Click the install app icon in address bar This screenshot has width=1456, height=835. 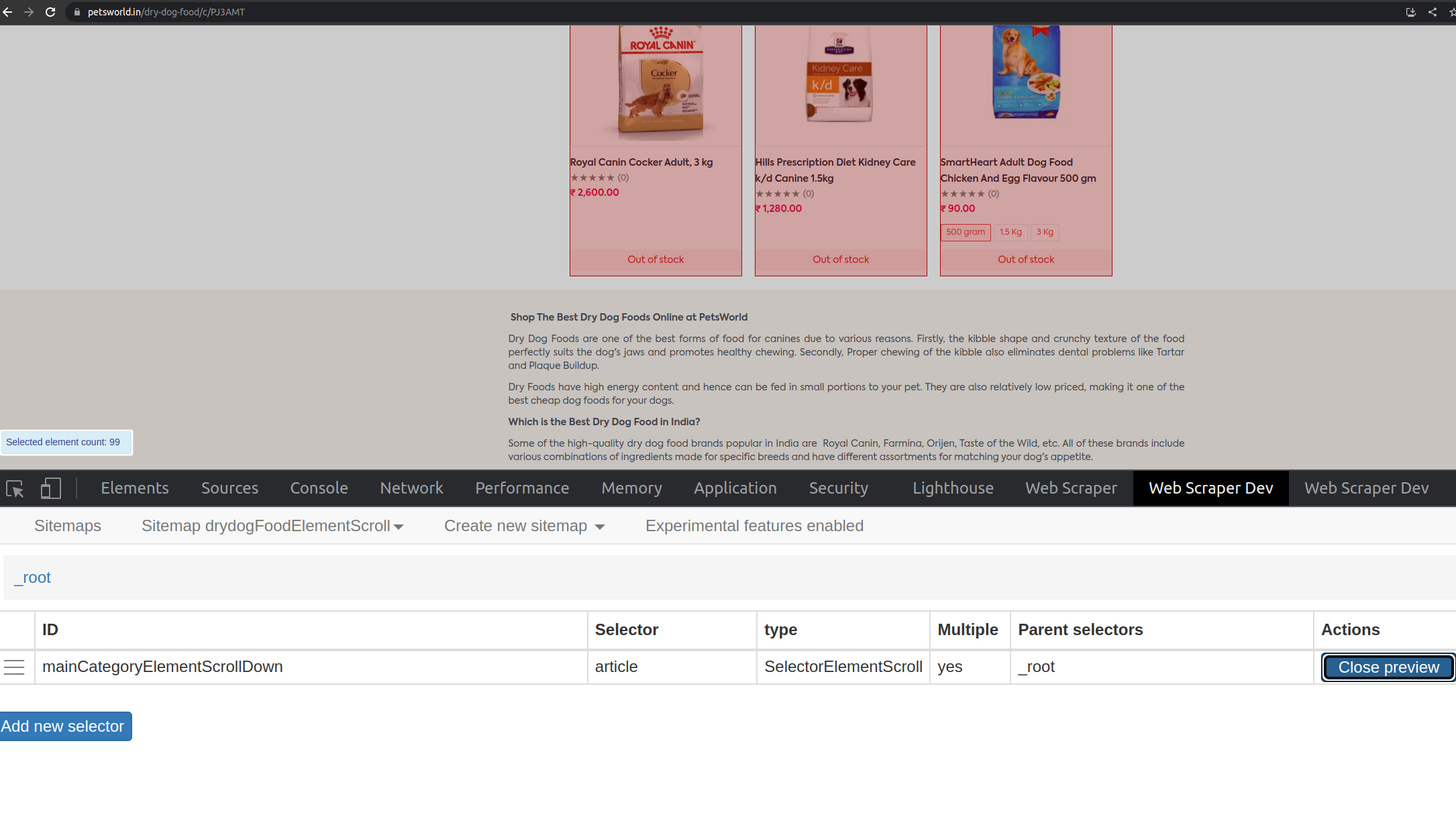(x=1410, y=12)
